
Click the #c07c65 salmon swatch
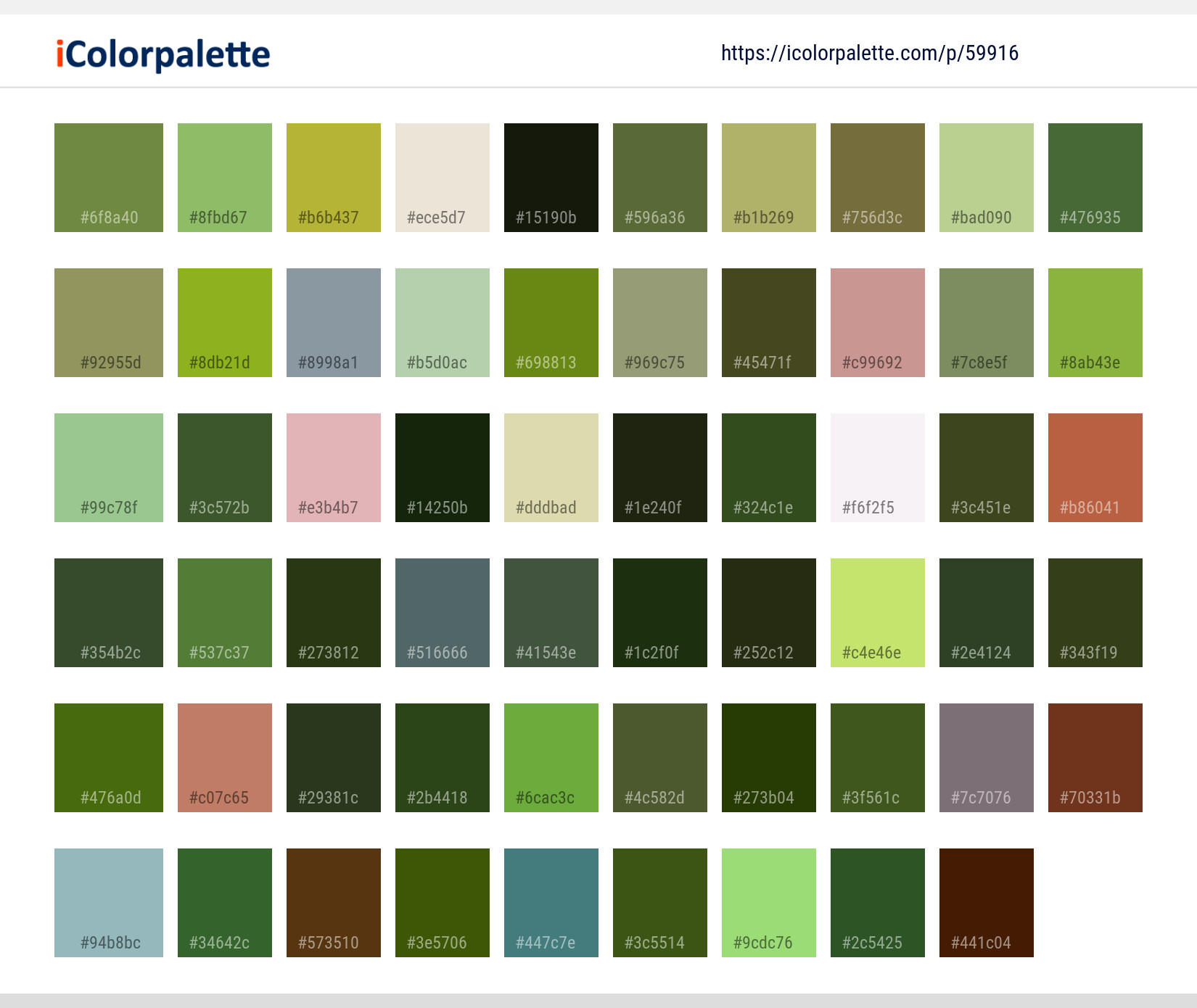225,758
